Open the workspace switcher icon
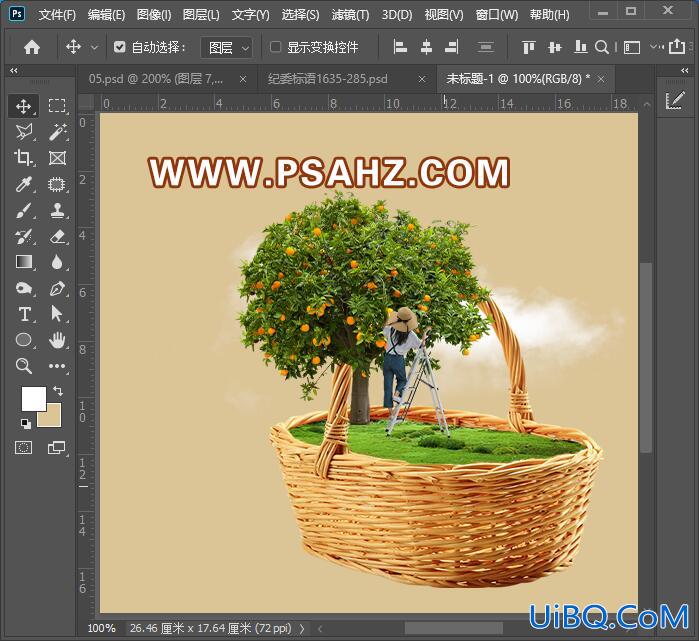The width and height of the screenshot is (699, 641). pos(632,47)
